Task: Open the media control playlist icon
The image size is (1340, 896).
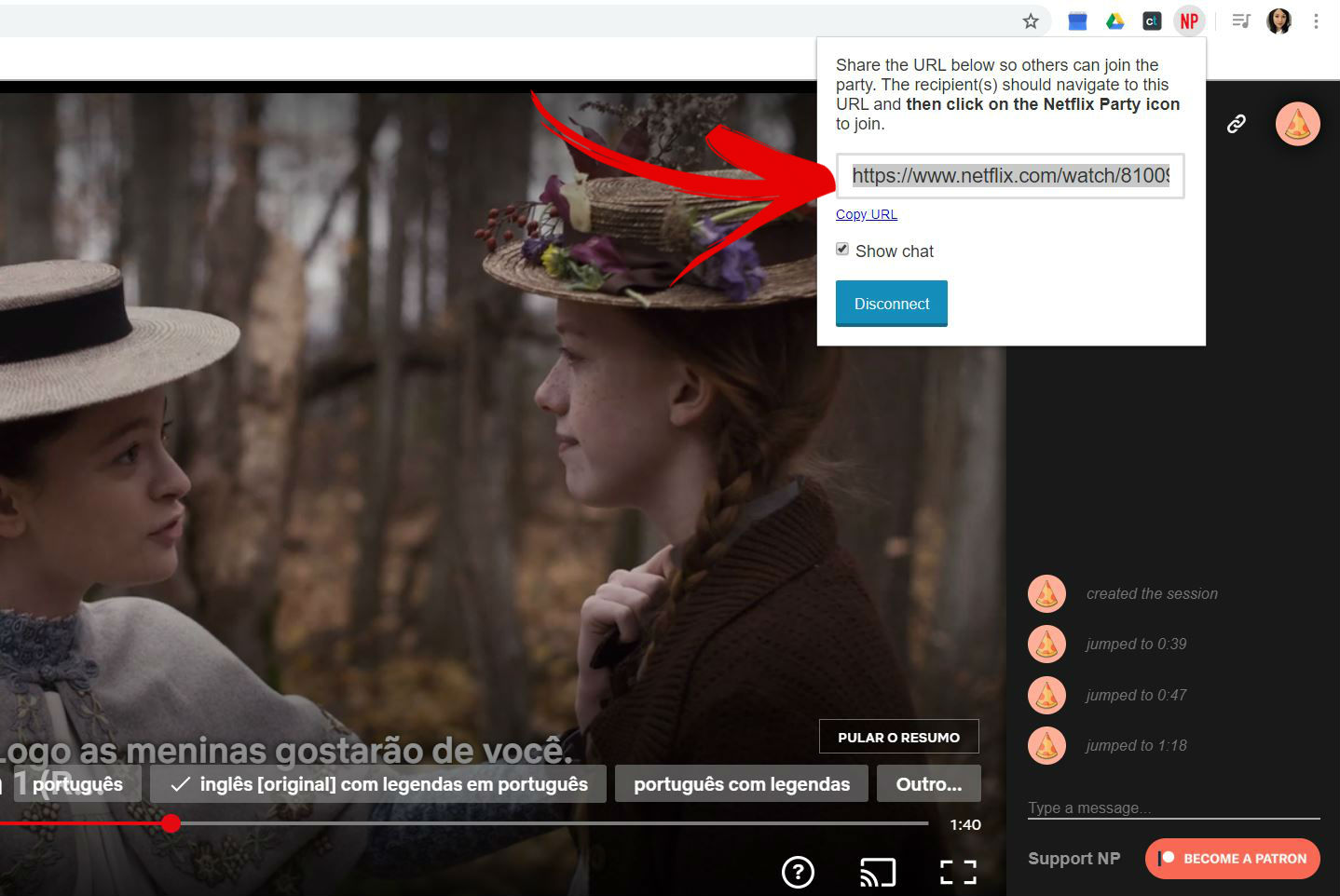Action: click(x=1240, y=20)
